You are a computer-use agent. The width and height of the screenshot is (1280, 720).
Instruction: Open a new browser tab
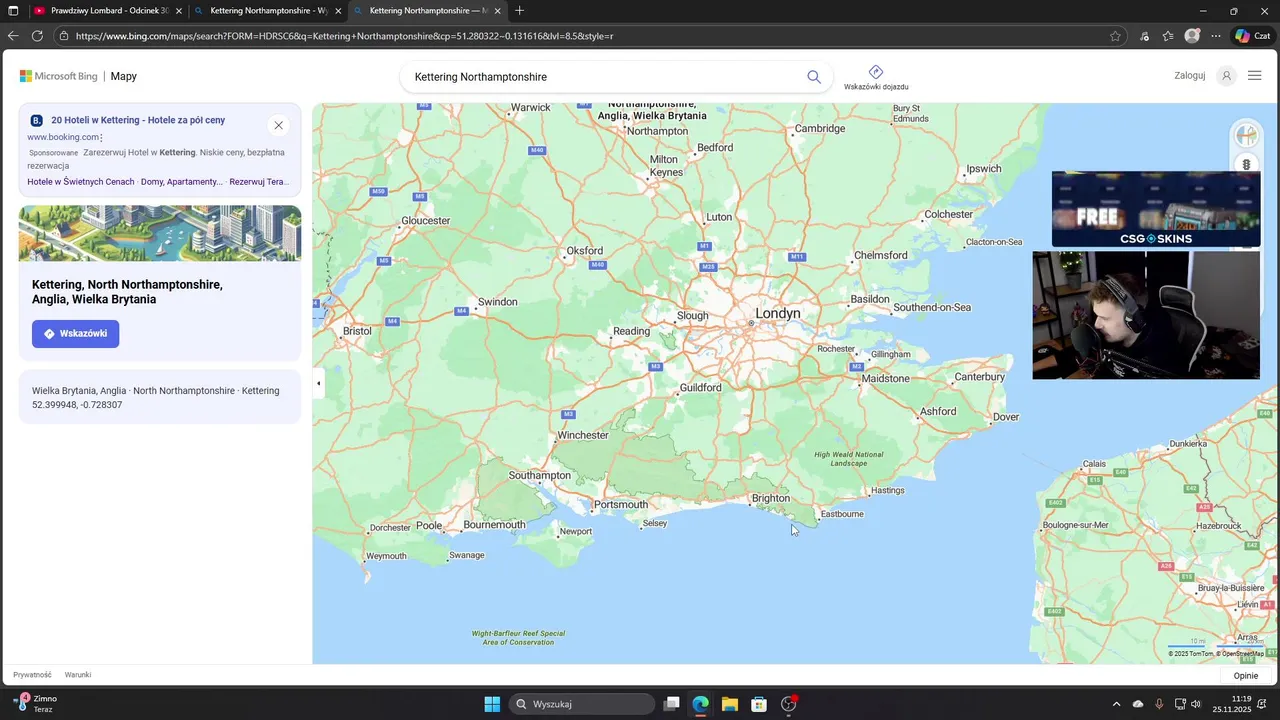519,11
